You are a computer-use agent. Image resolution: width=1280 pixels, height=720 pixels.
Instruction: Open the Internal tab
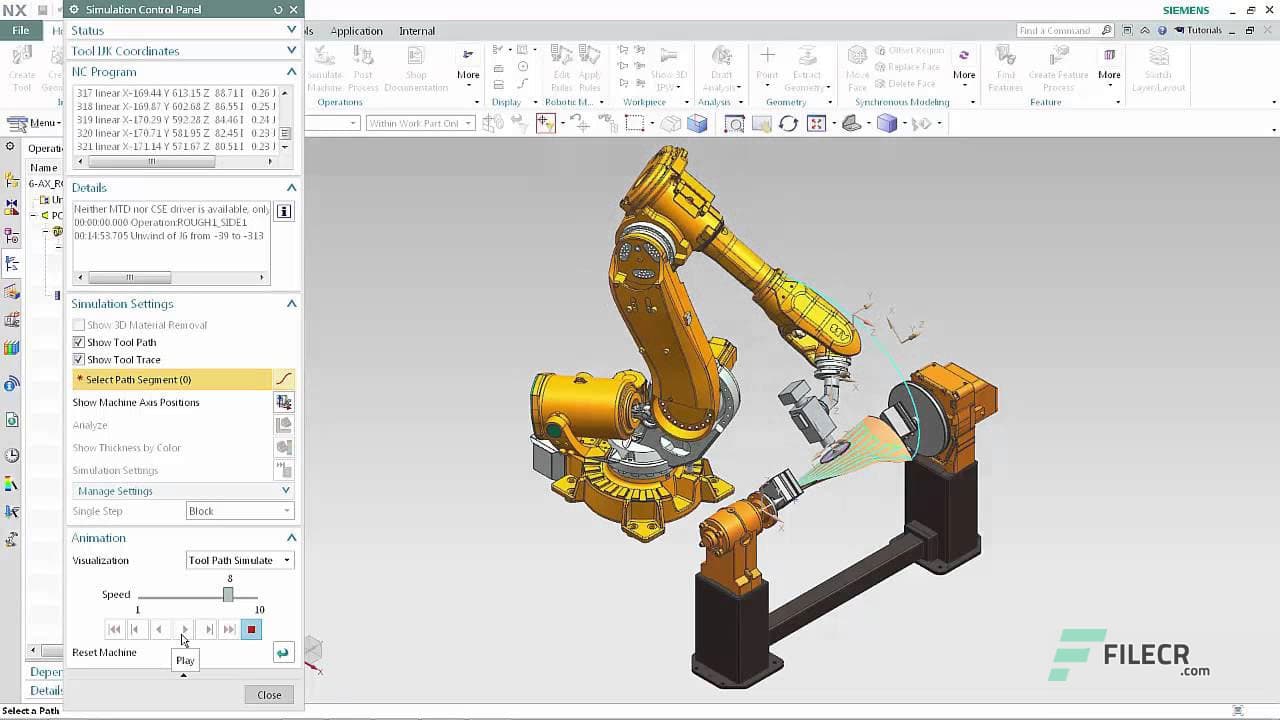point(416,31)
